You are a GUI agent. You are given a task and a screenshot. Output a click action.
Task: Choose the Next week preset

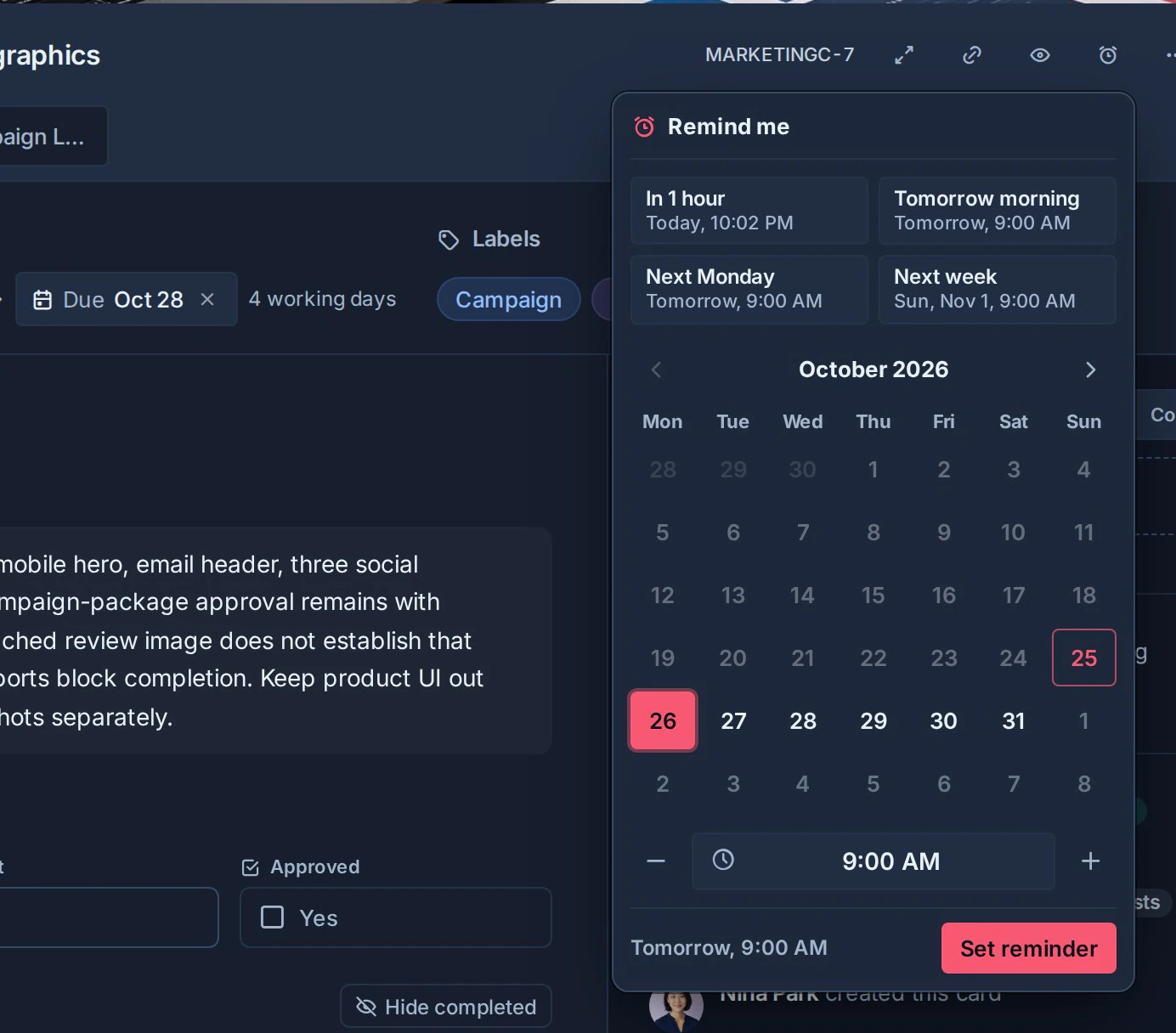point(997,289)
